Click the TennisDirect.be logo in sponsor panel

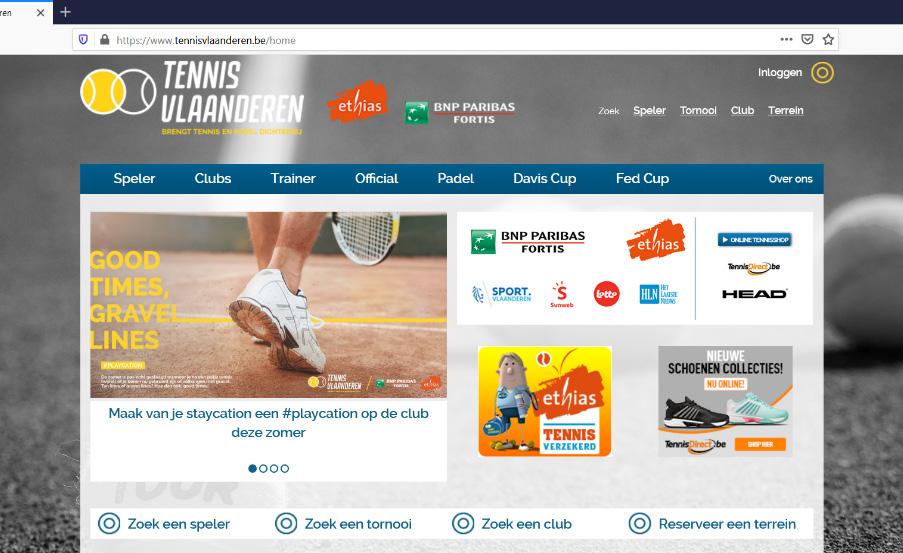(x=753, y=267)
